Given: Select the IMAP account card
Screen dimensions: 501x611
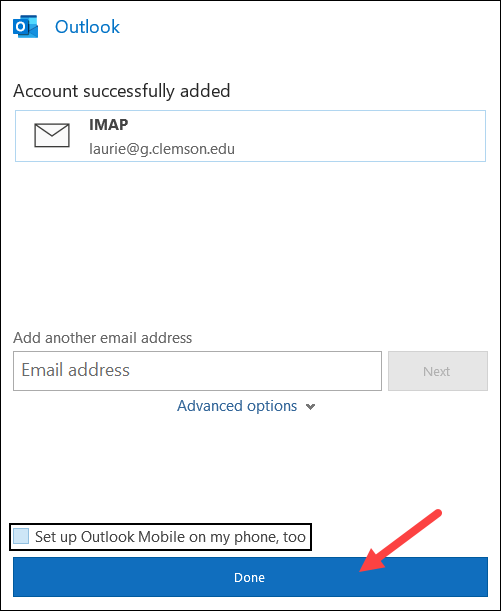Looking at the screenshot, I should click(250, 136).
